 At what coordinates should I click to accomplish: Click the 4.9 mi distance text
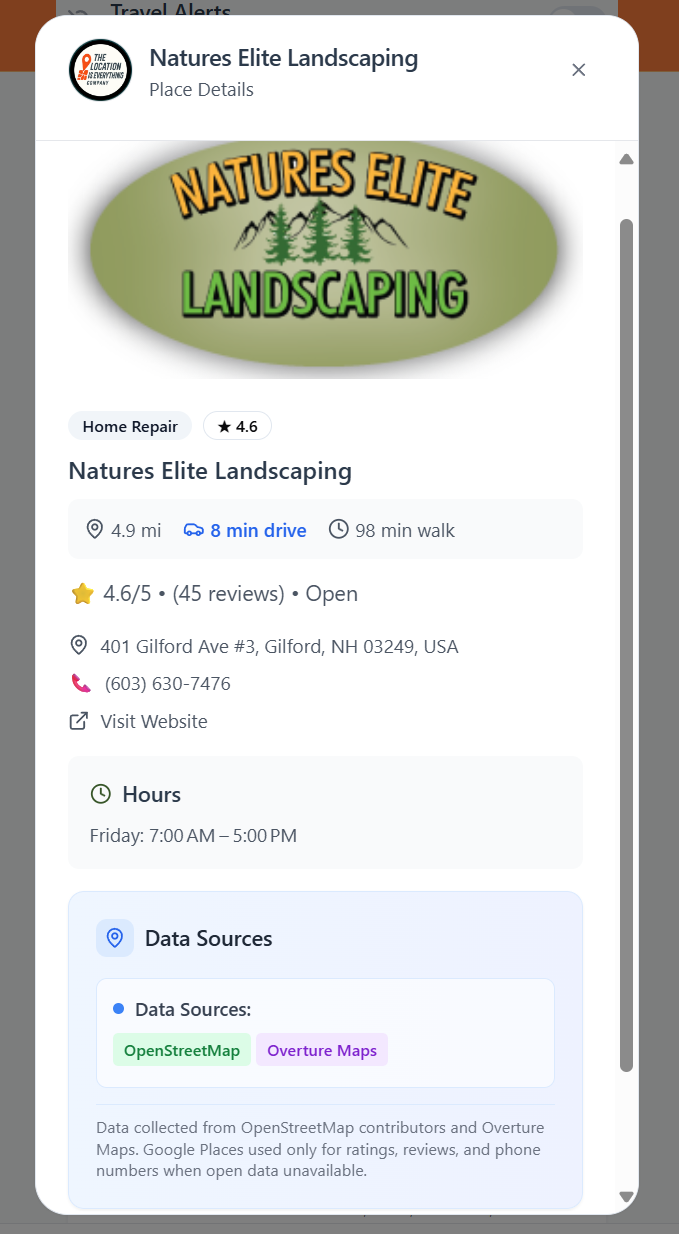point(136,530)
